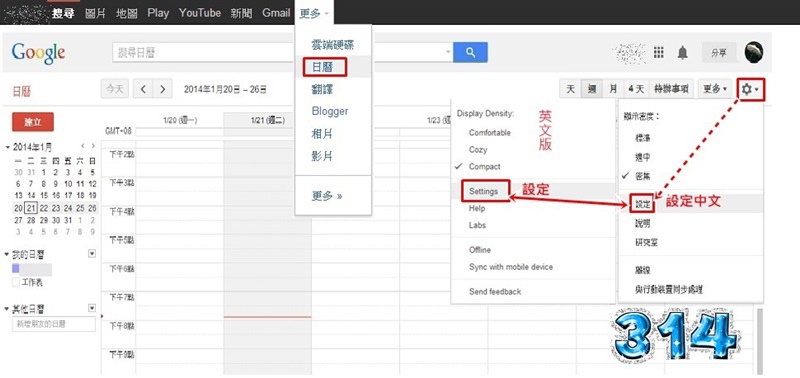Show next month in mini calendar
Viewport: 800px width, 378px height.
click(x=93, y=146)
